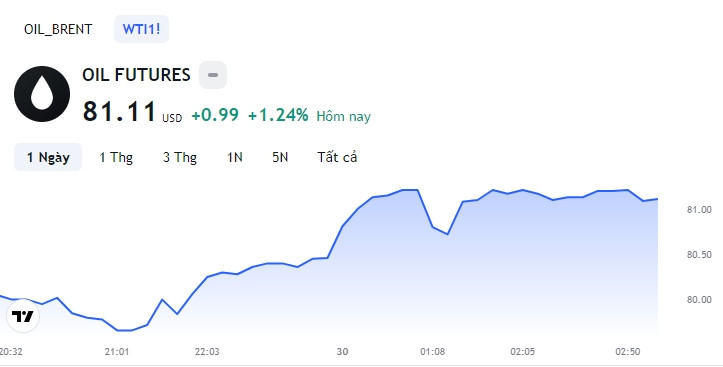This screenshot has width=723, height=367.
Task: Switch to the OIL_BRENT tab
Action: tap(58, 29)
